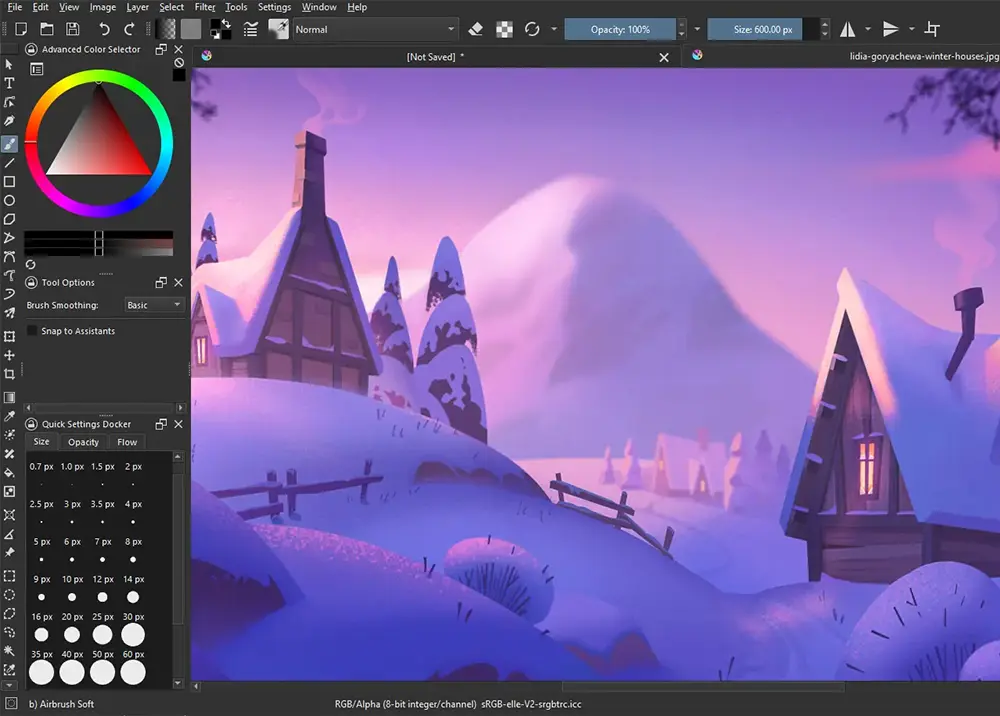
Task: Enable Snap to Assistants checkbox
Action: click(x=32, y=330)
